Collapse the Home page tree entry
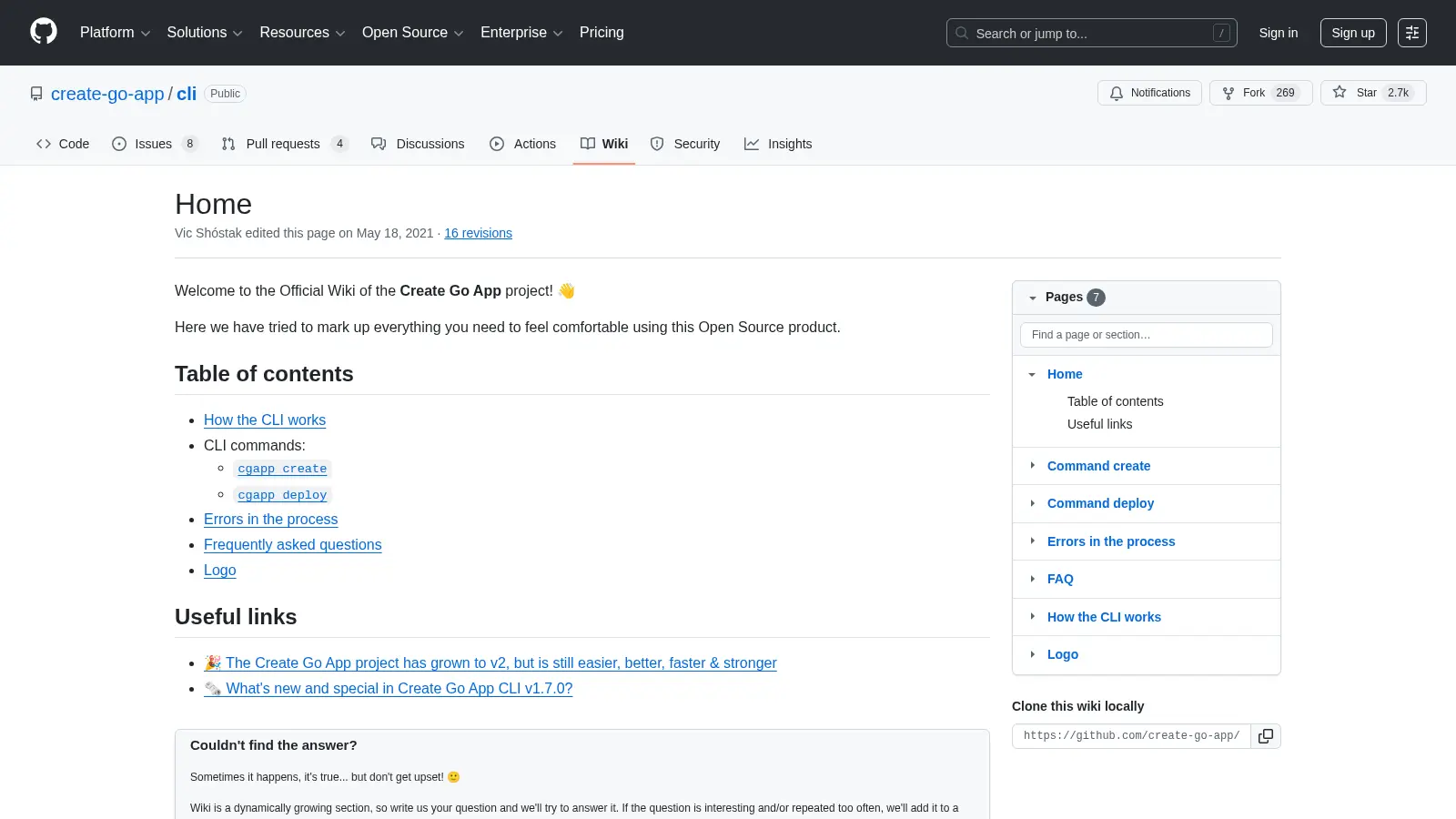 pos(1032,374)
